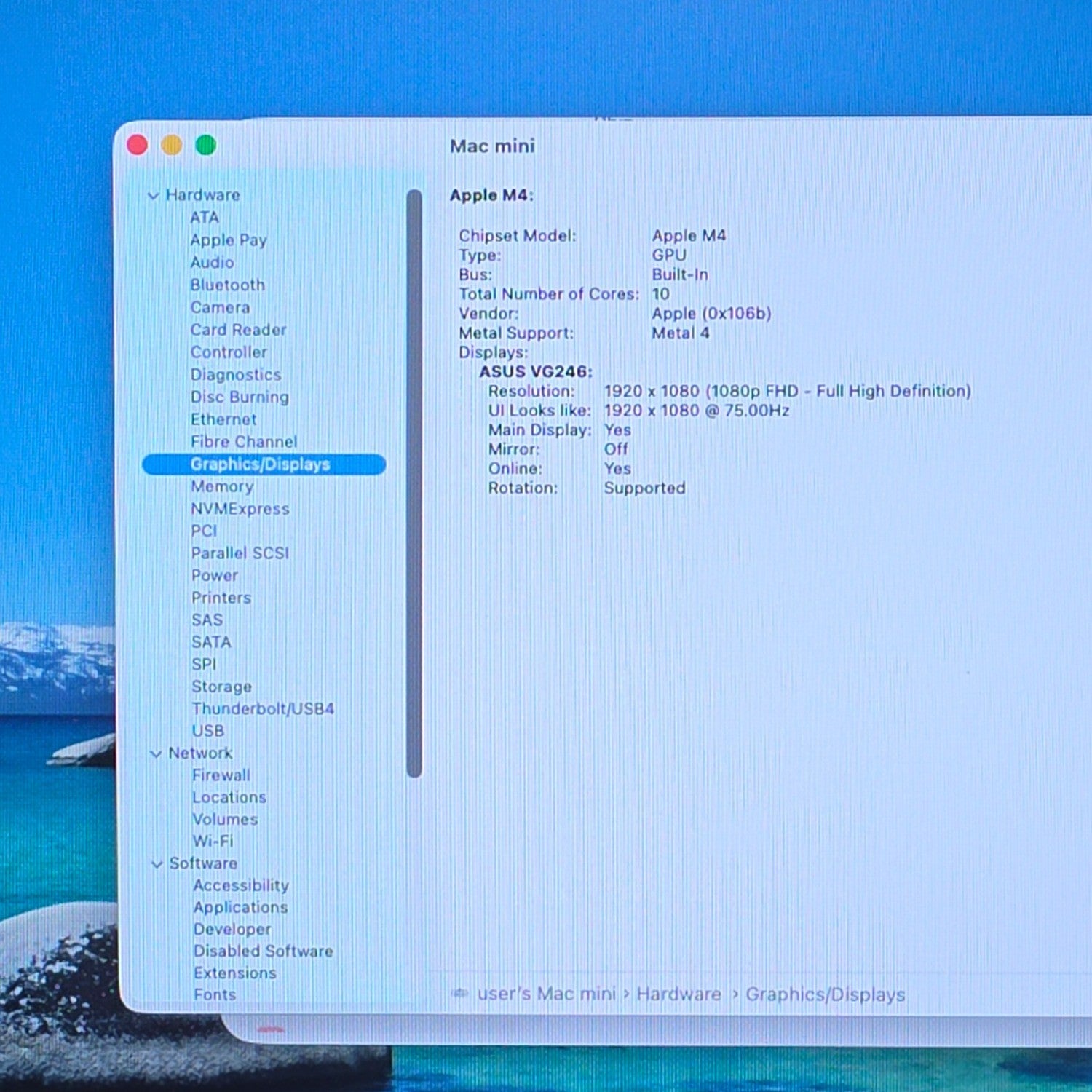Select Diagnostics in the sidebar
This screenshot has height=1092, width=1092.
click(x=236, y=375)
